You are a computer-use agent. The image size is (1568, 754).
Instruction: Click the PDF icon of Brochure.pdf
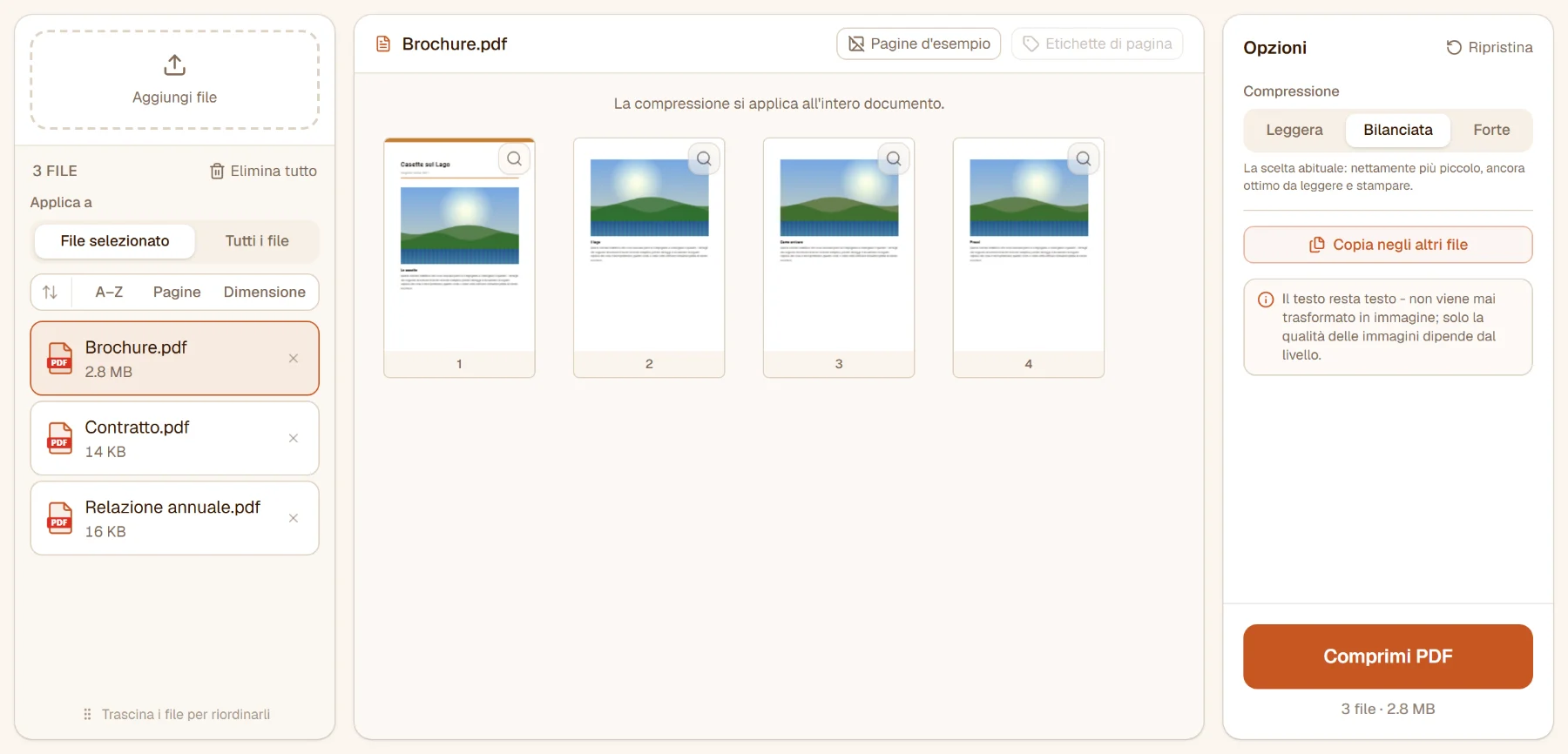[59, 359]
